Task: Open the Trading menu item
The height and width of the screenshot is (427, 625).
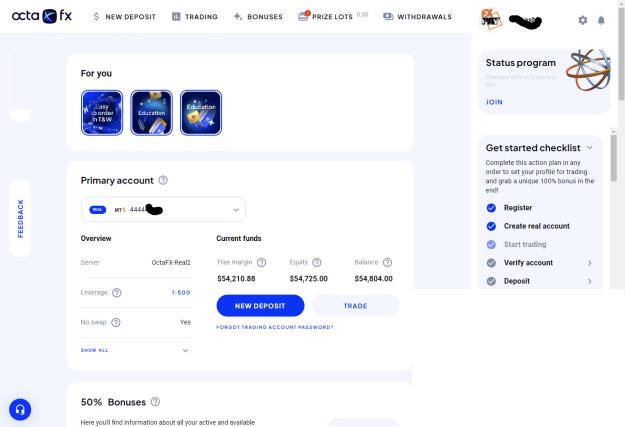Action: pyautogui.click(x=195, y=17)
